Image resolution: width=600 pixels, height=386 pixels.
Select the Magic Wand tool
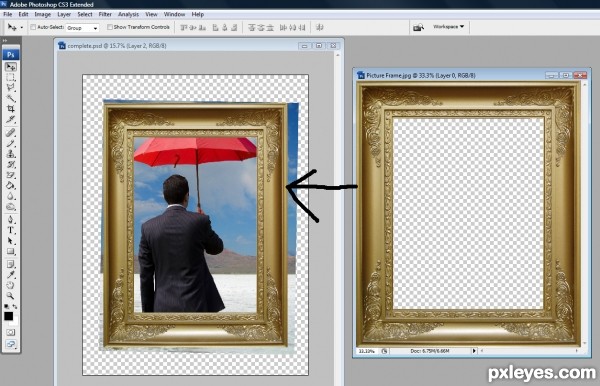pos(11,98)
